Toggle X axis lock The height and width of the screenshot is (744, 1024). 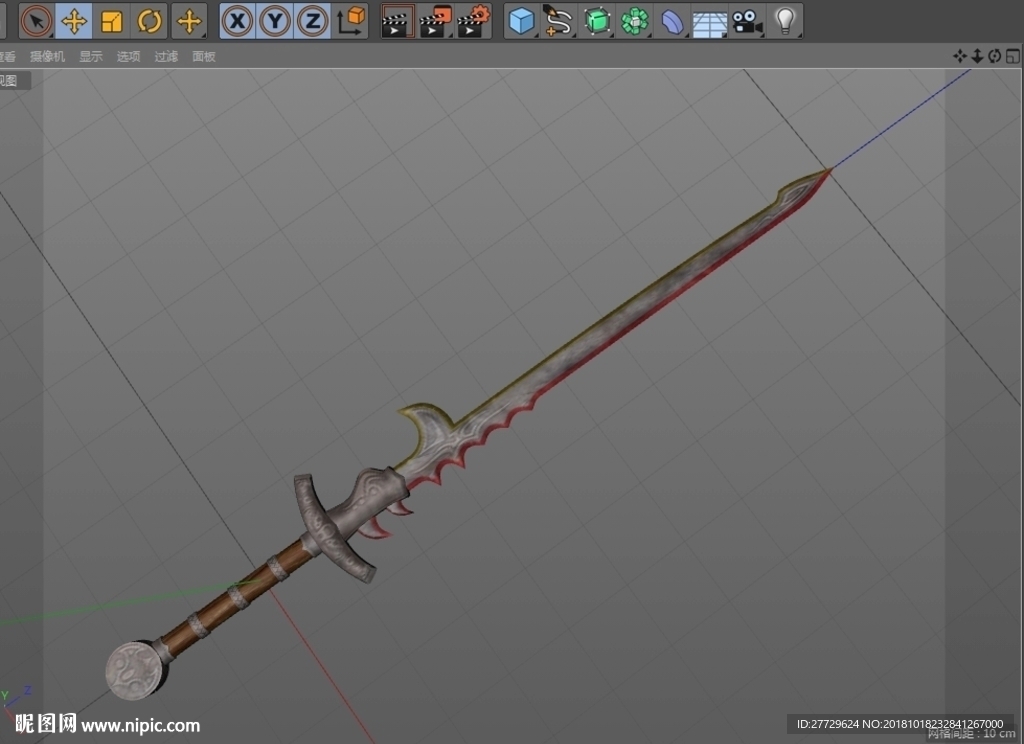pos(238,21)
